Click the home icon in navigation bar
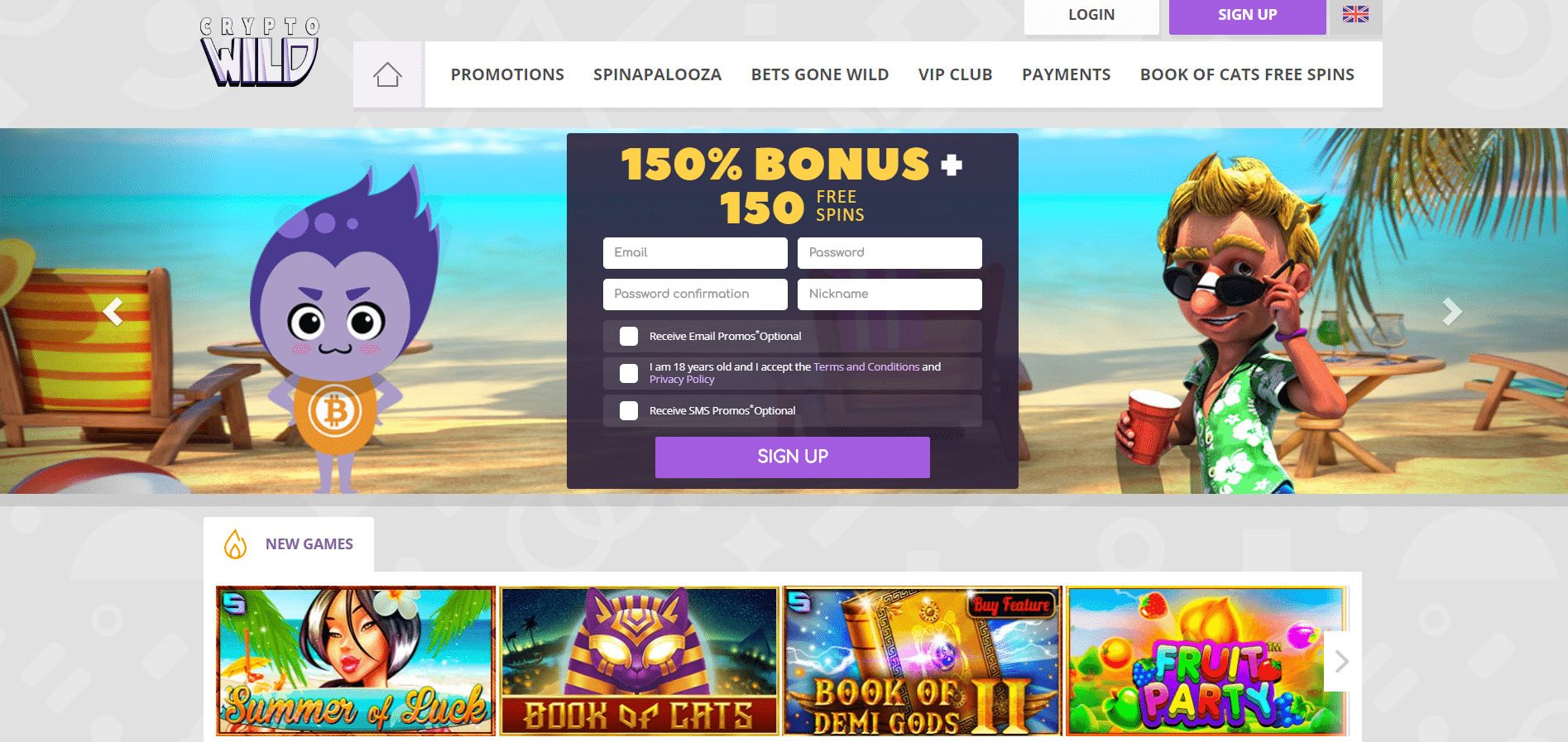Screen dimensions: 1568x742 pyautogui.click(x=387, y=75)
